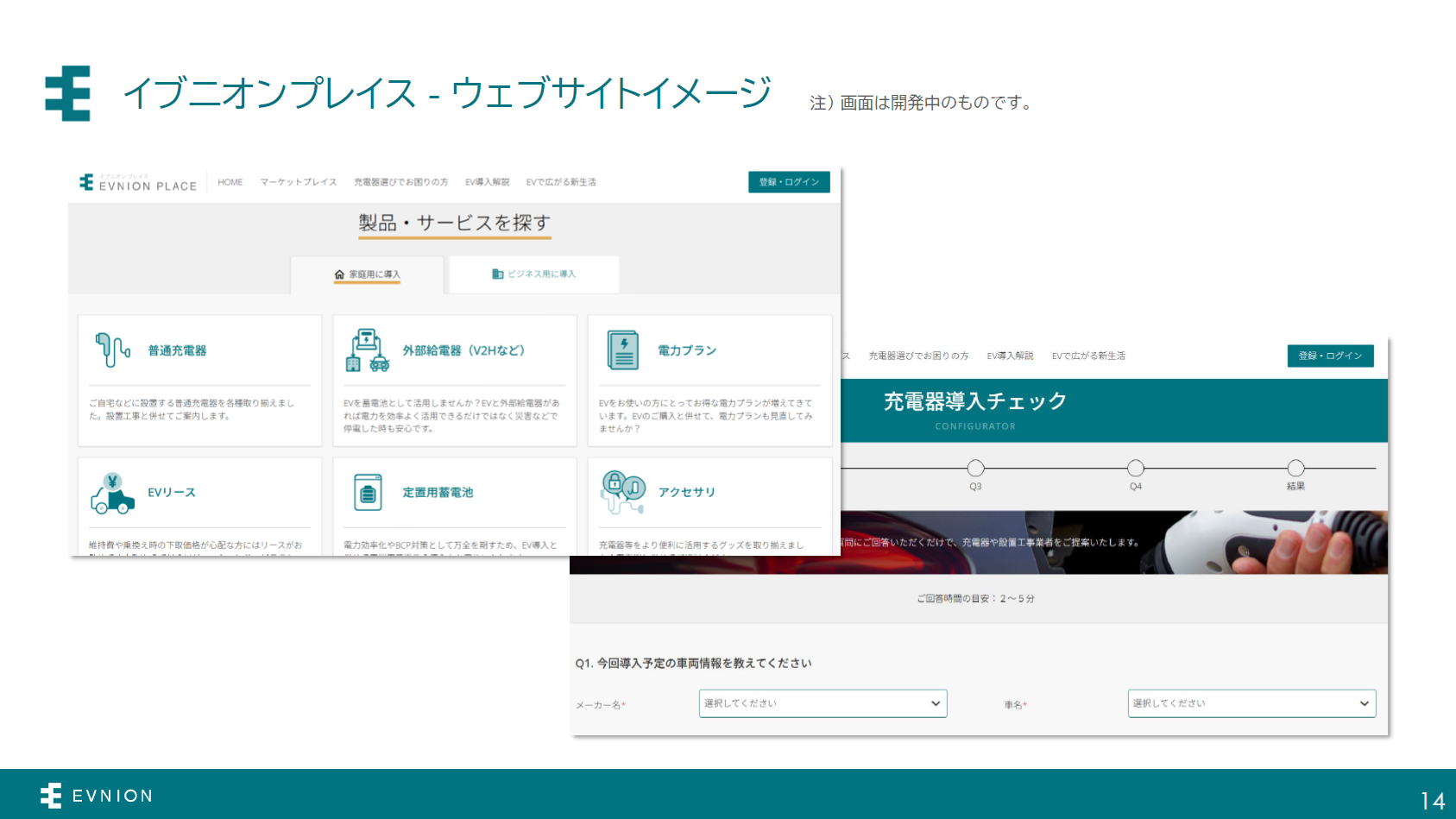
Task: Click HOME in the navigation bar
Action: click(230, 182)
